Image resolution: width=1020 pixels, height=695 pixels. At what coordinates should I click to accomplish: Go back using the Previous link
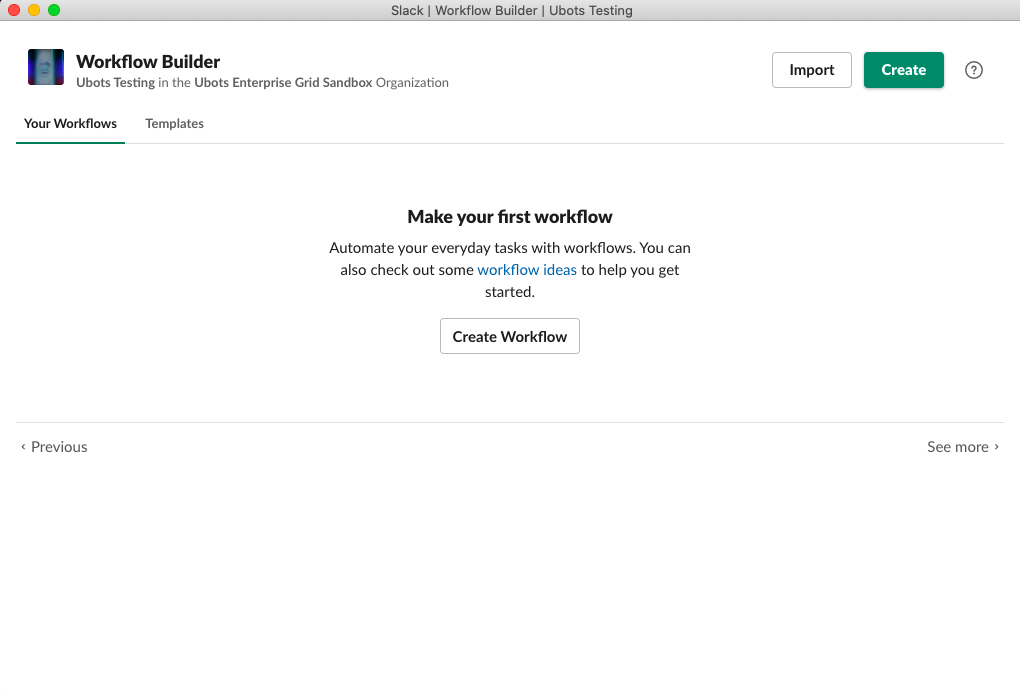tap(58, 447)
